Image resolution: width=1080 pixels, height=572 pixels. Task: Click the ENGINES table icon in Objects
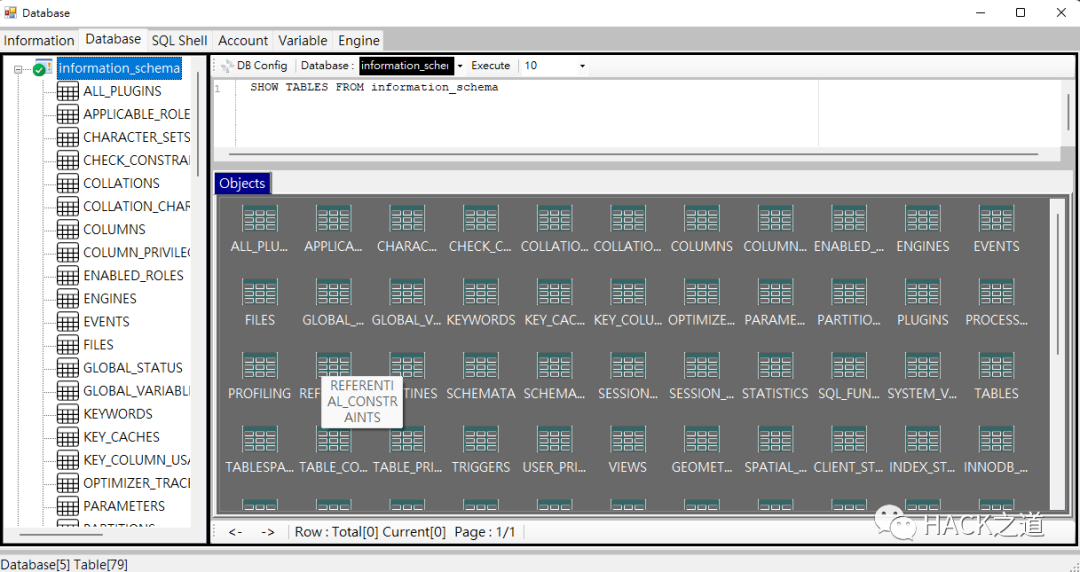tap(923, 219)
